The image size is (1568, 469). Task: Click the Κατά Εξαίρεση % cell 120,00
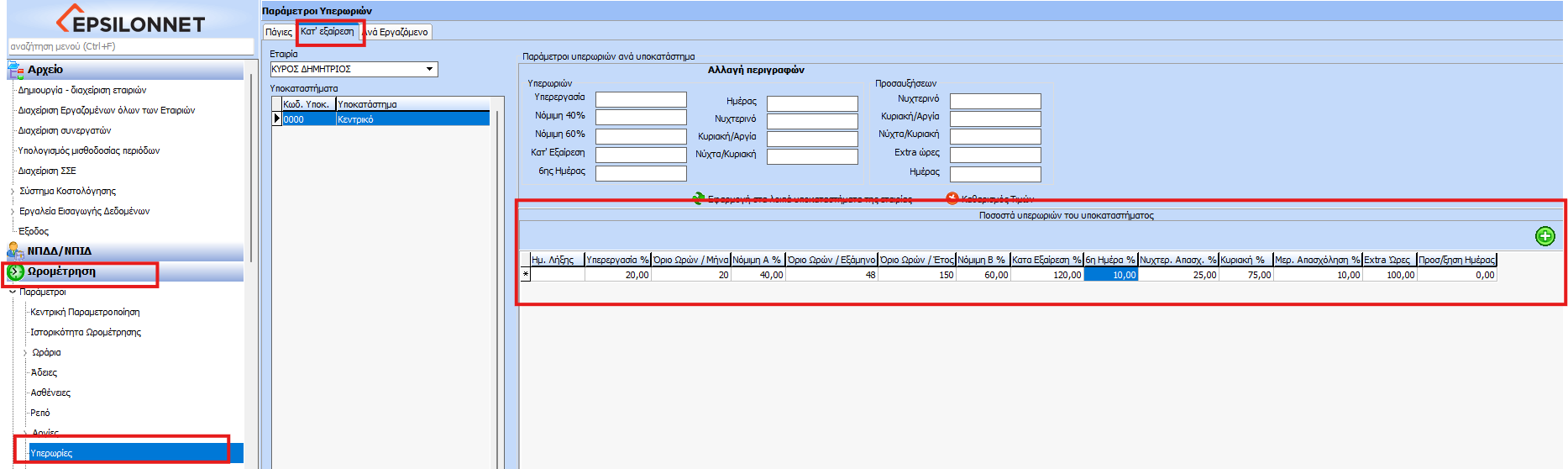point(1046,275)
